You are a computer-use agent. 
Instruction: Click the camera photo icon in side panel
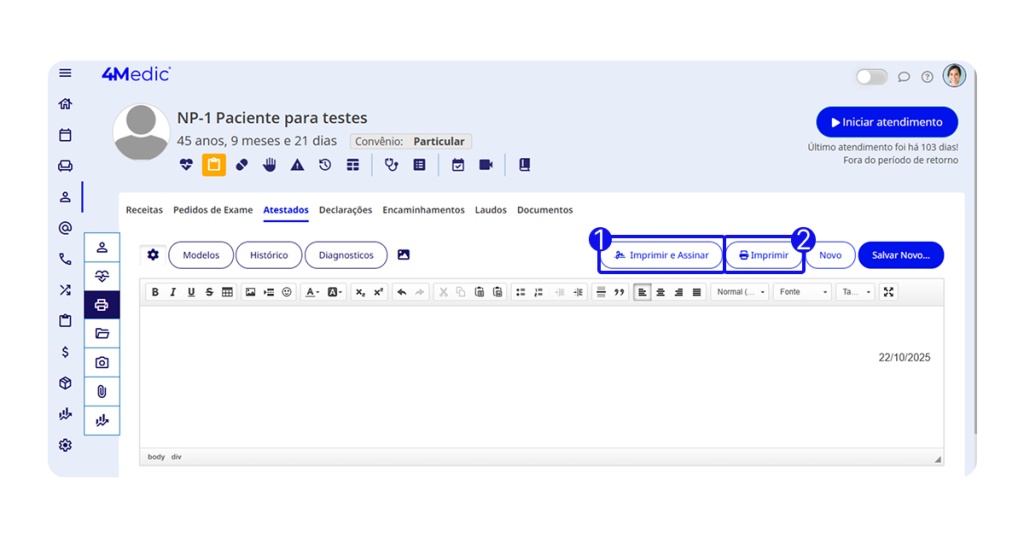pyautogui.click(x=101, y=362)
